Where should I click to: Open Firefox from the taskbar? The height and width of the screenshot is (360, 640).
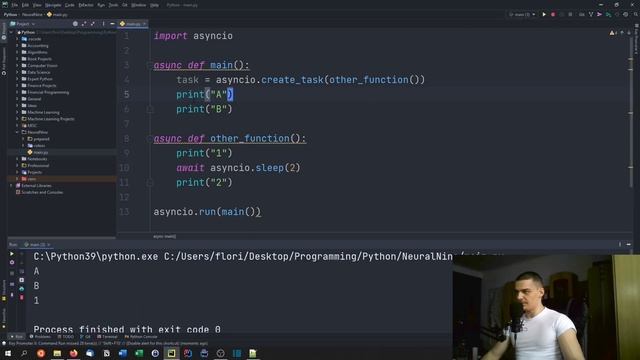[73, 353]
